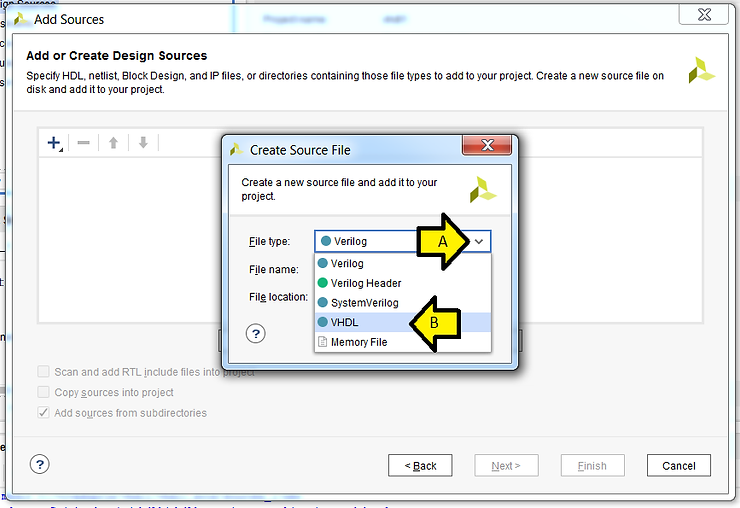The width and height of the screenshot is (740, 508).
Task: Uncheck Add sources from subdirectories
Action: point(44,412)
